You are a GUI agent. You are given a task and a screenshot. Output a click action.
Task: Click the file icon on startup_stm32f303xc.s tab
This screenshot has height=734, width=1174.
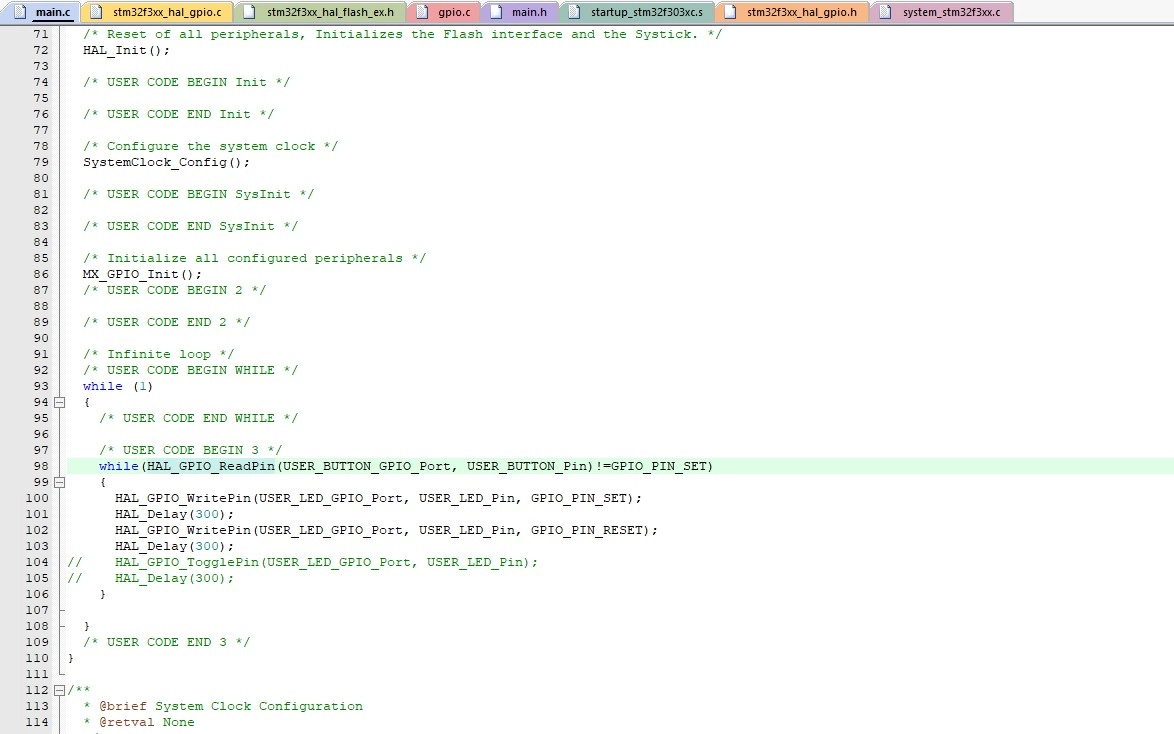574,12
